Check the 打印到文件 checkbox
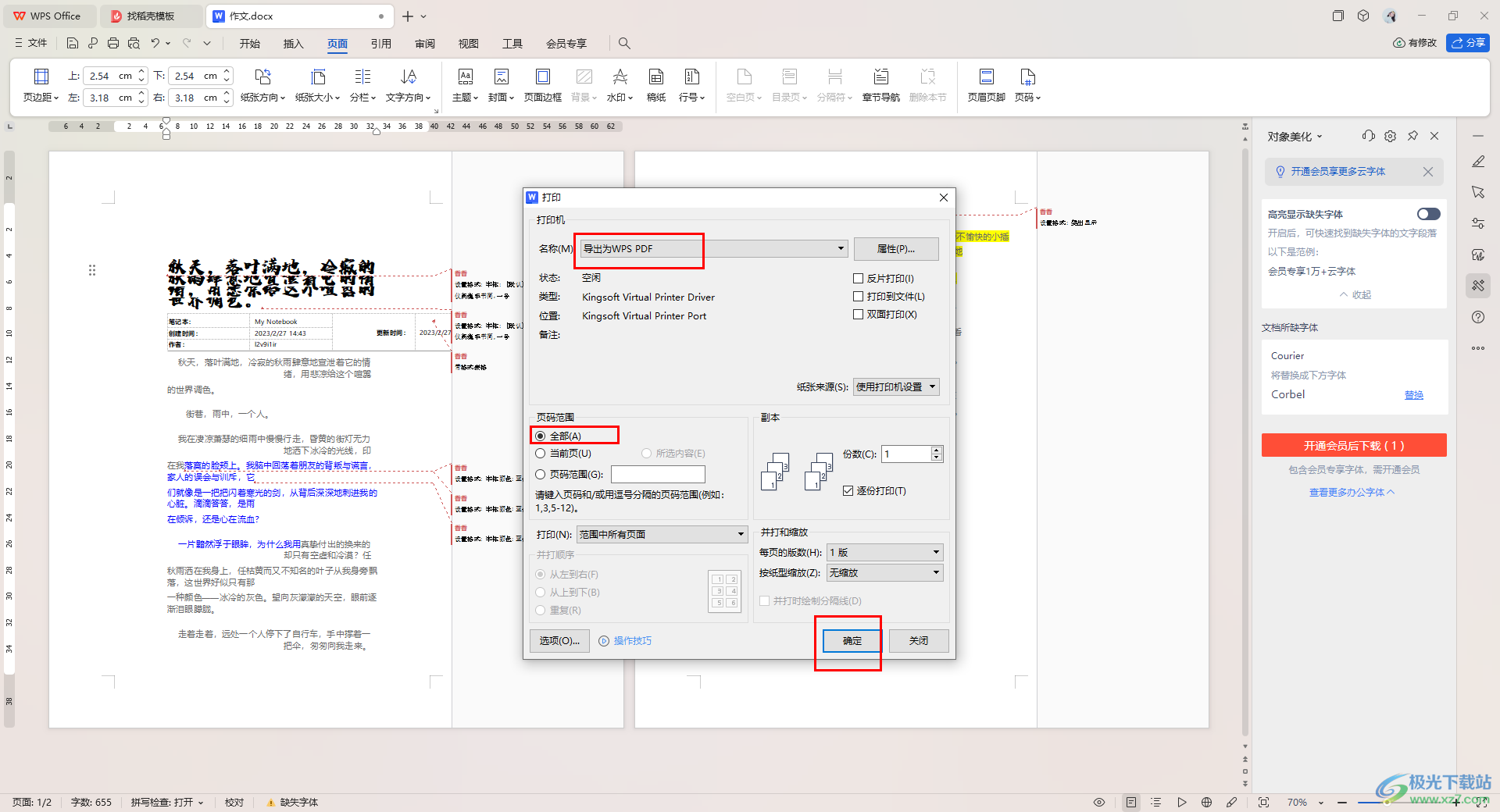This screenshot has height=812, width=1500. point(858,296)
